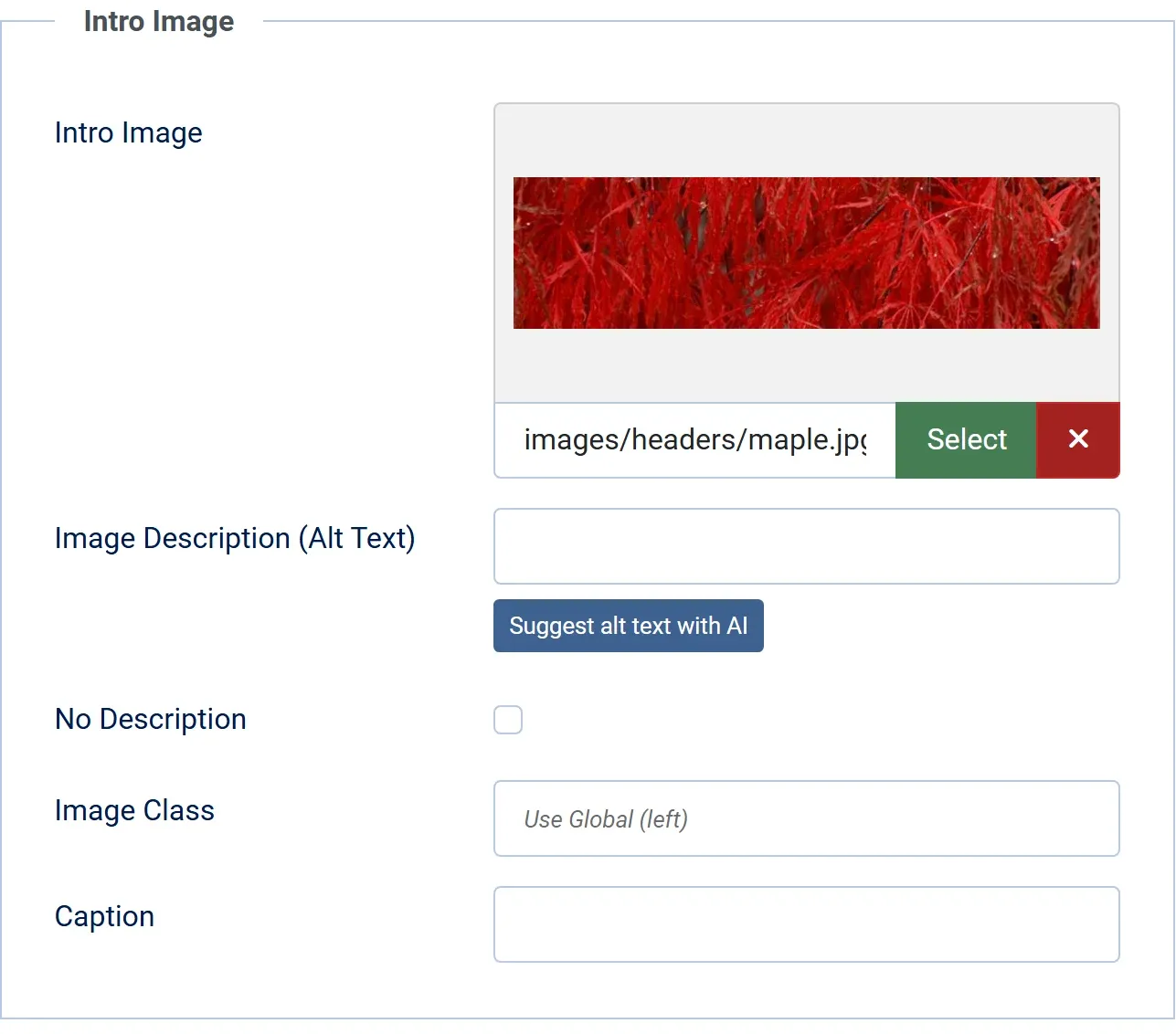1176x1034 pixels.
Task: Focus the Image Description alt text field
Action: pyautogui.click(x=807, y=546)
